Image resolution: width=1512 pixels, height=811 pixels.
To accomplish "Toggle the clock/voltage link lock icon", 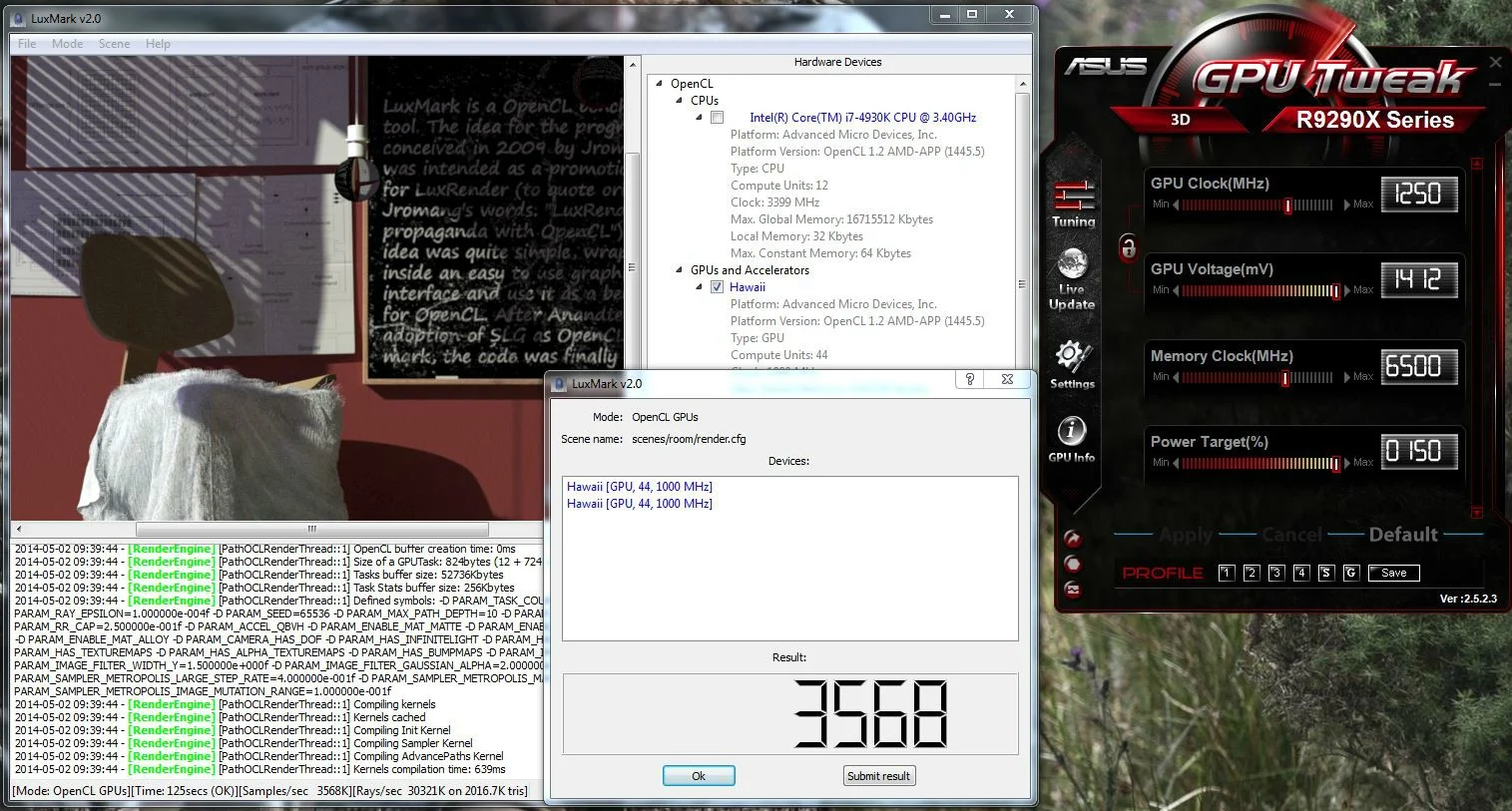I will pyautogui.click(x=1128, y=246).
